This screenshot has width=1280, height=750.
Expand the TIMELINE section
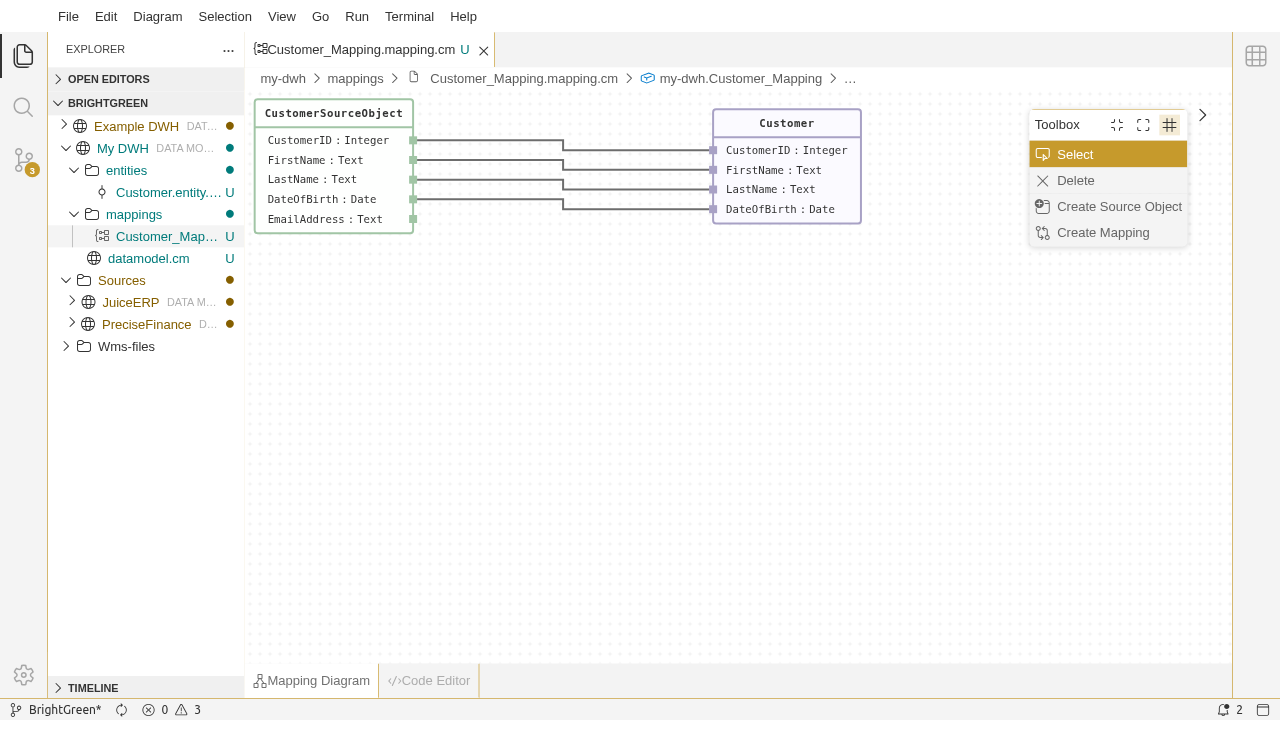click(x=58, y=688)
